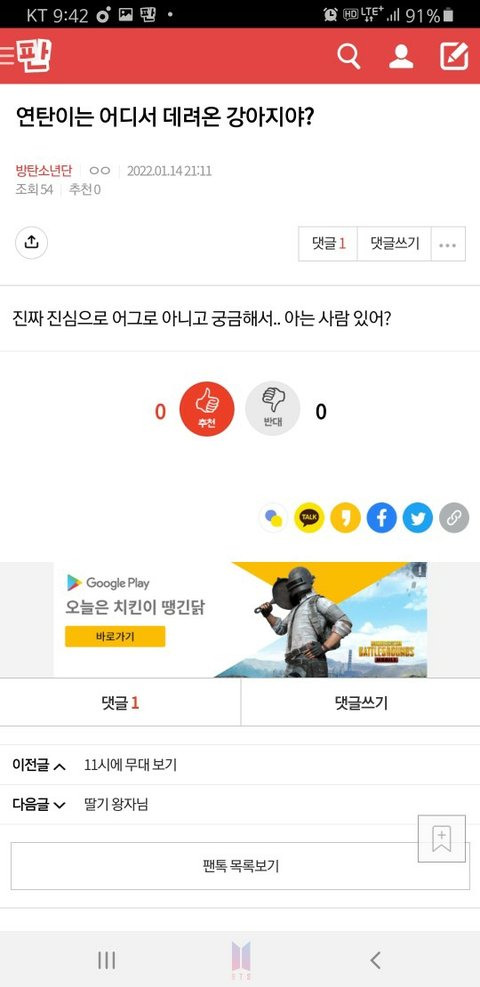Tap the share upload icon
480x987 pixels.
click(x=31, y=243)
